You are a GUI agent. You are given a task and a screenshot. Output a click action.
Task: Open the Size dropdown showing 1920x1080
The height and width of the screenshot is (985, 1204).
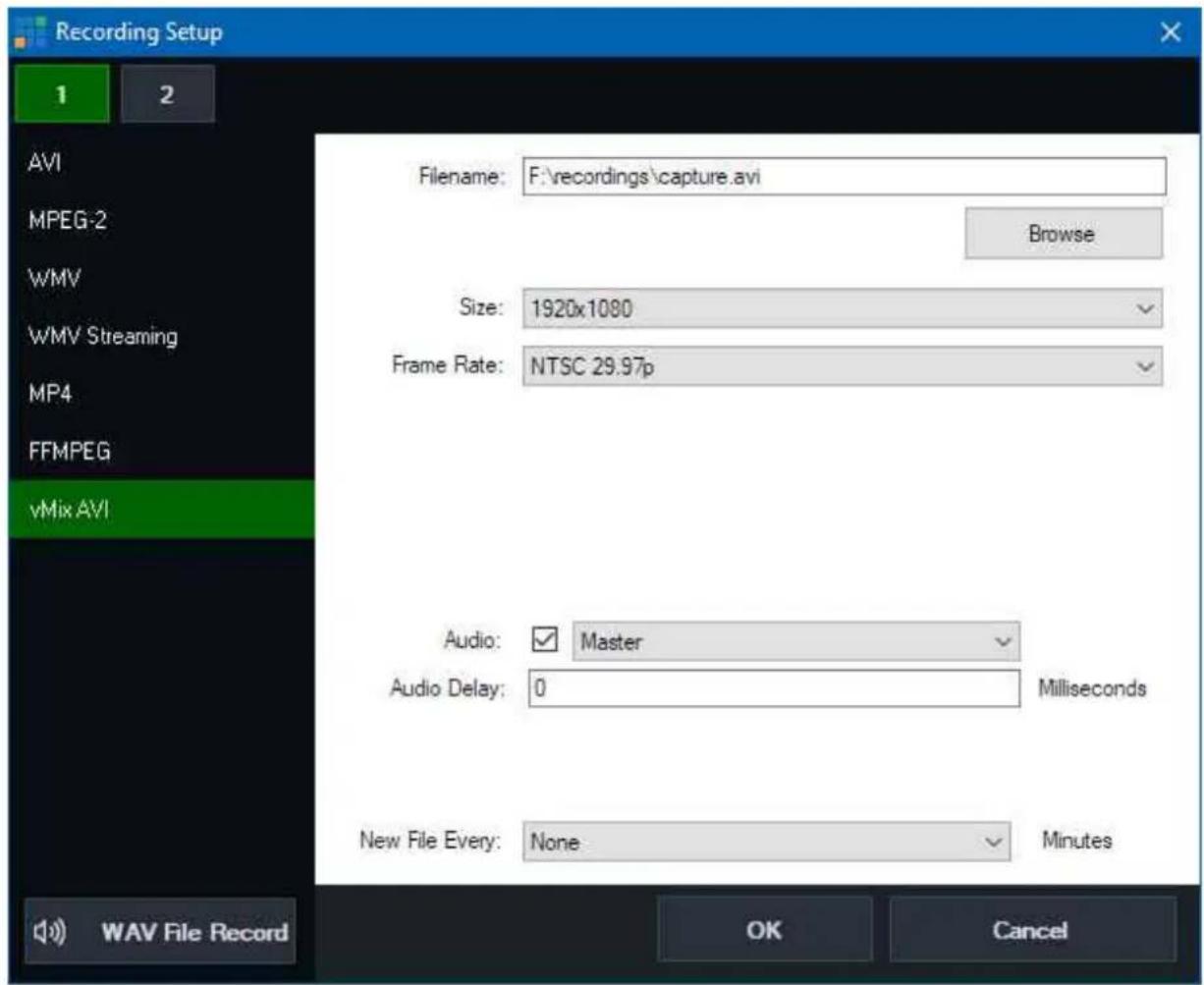click(841, 308)
